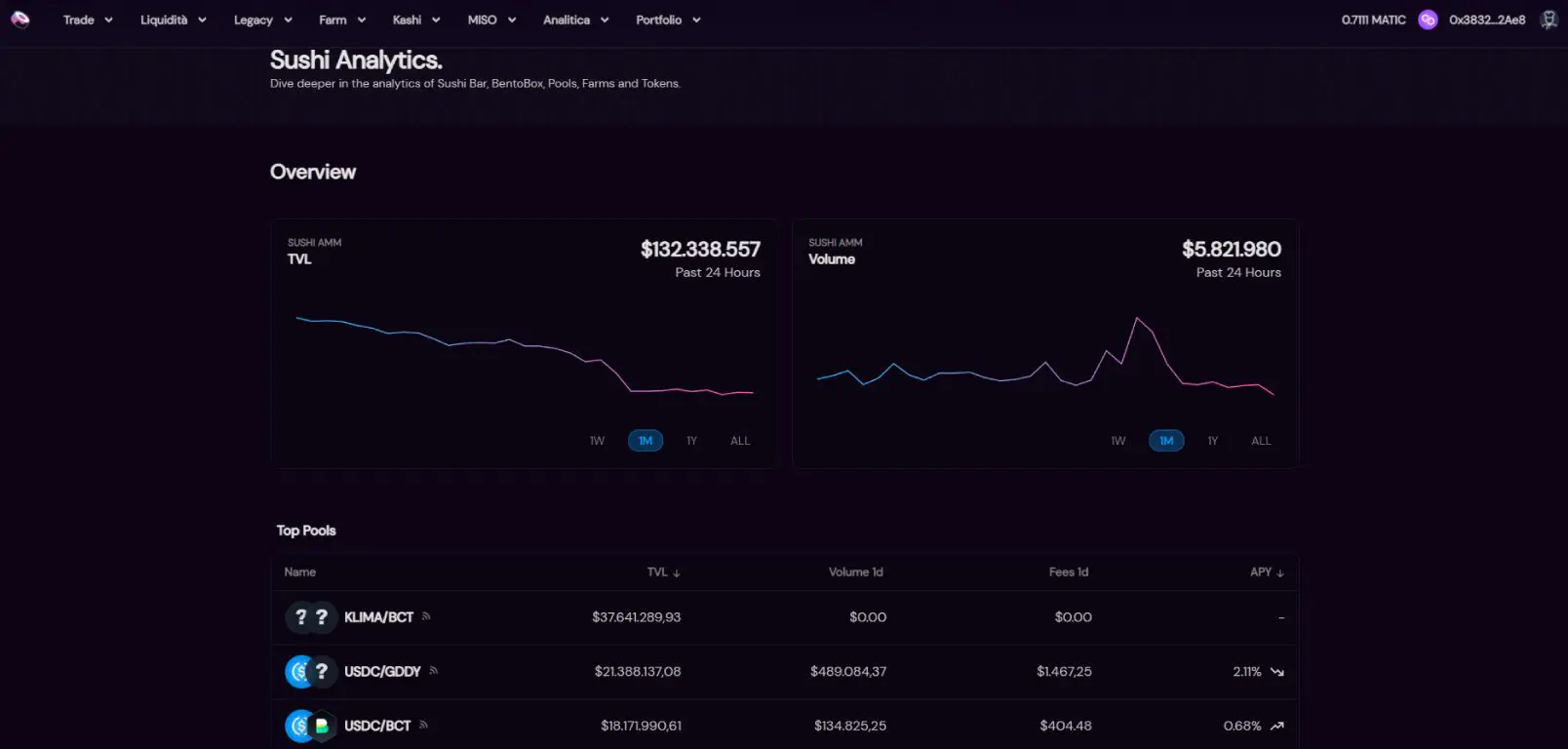Select 1W range on the TVL chart
Viewport: 1568px width, 749px height.
point(597,441)
